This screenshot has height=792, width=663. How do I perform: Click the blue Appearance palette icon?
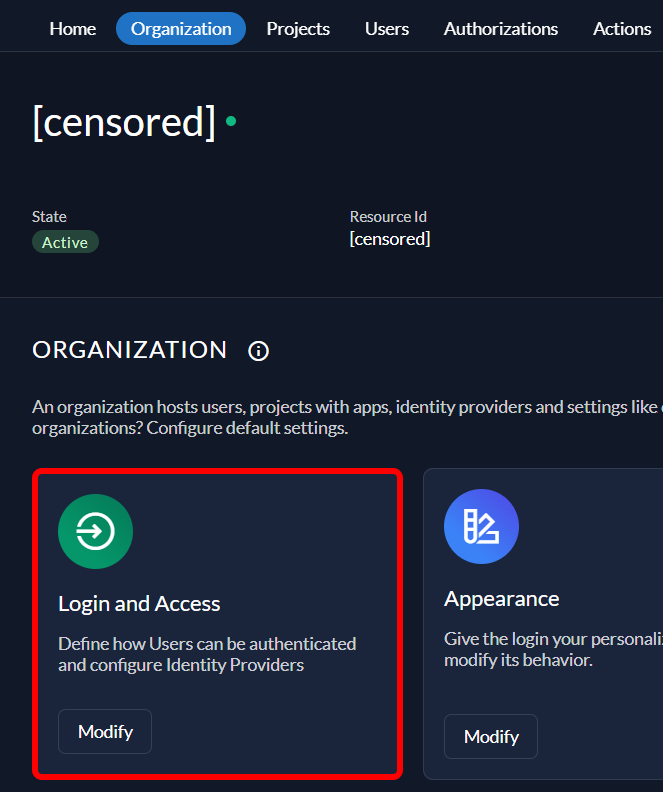point(481,526)
